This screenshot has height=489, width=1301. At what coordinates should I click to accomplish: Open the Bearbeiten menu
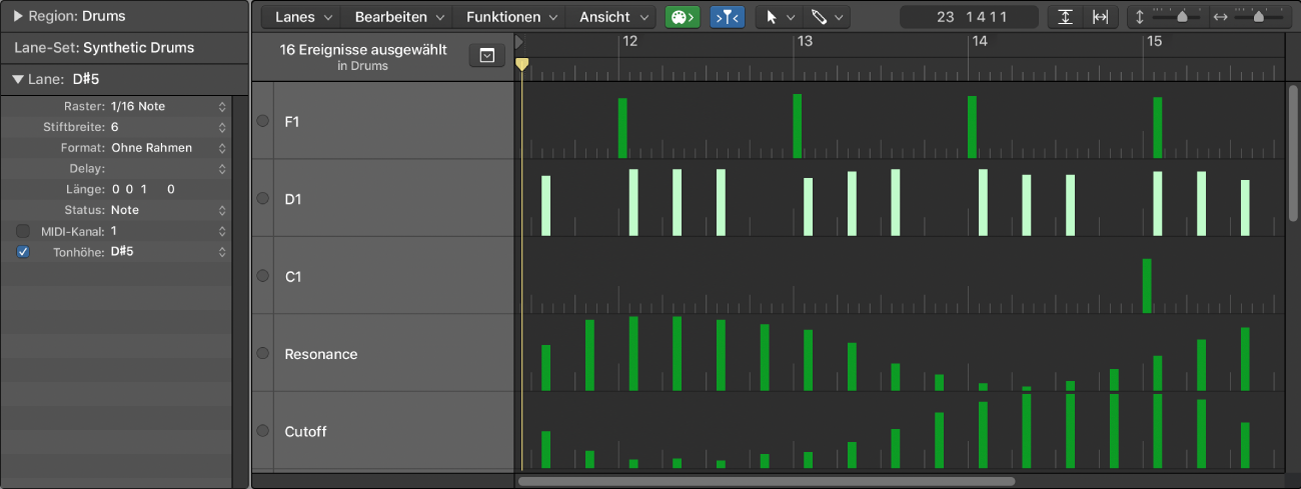point(397,17)
